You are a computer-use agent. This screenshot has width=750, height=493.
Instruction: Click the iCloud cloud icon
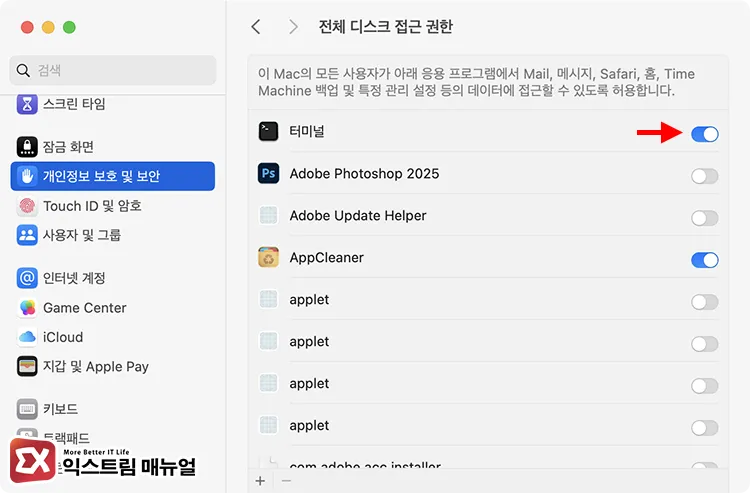27,337
